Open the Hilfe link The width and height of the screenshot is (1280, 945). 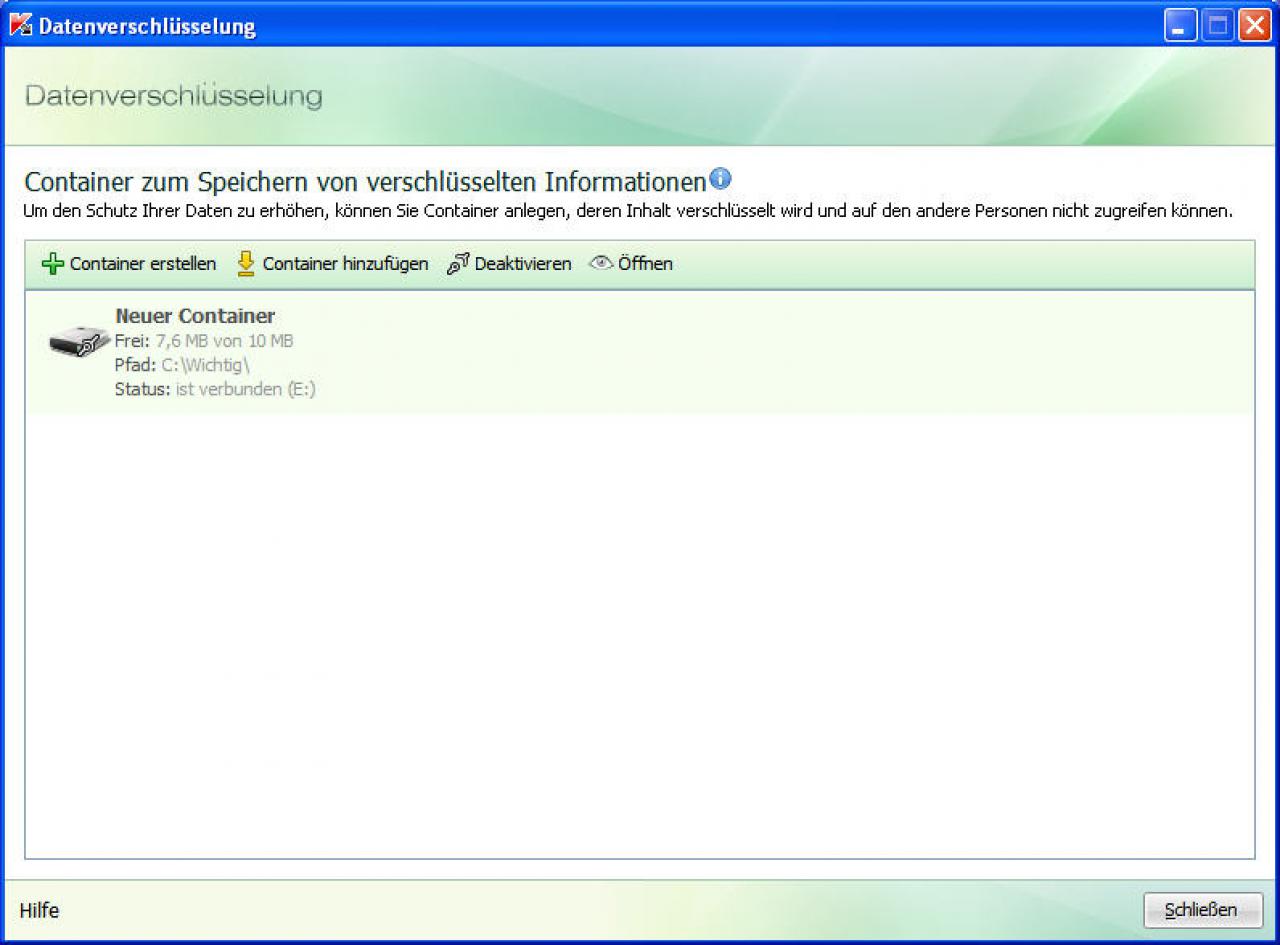pos(39,910)
